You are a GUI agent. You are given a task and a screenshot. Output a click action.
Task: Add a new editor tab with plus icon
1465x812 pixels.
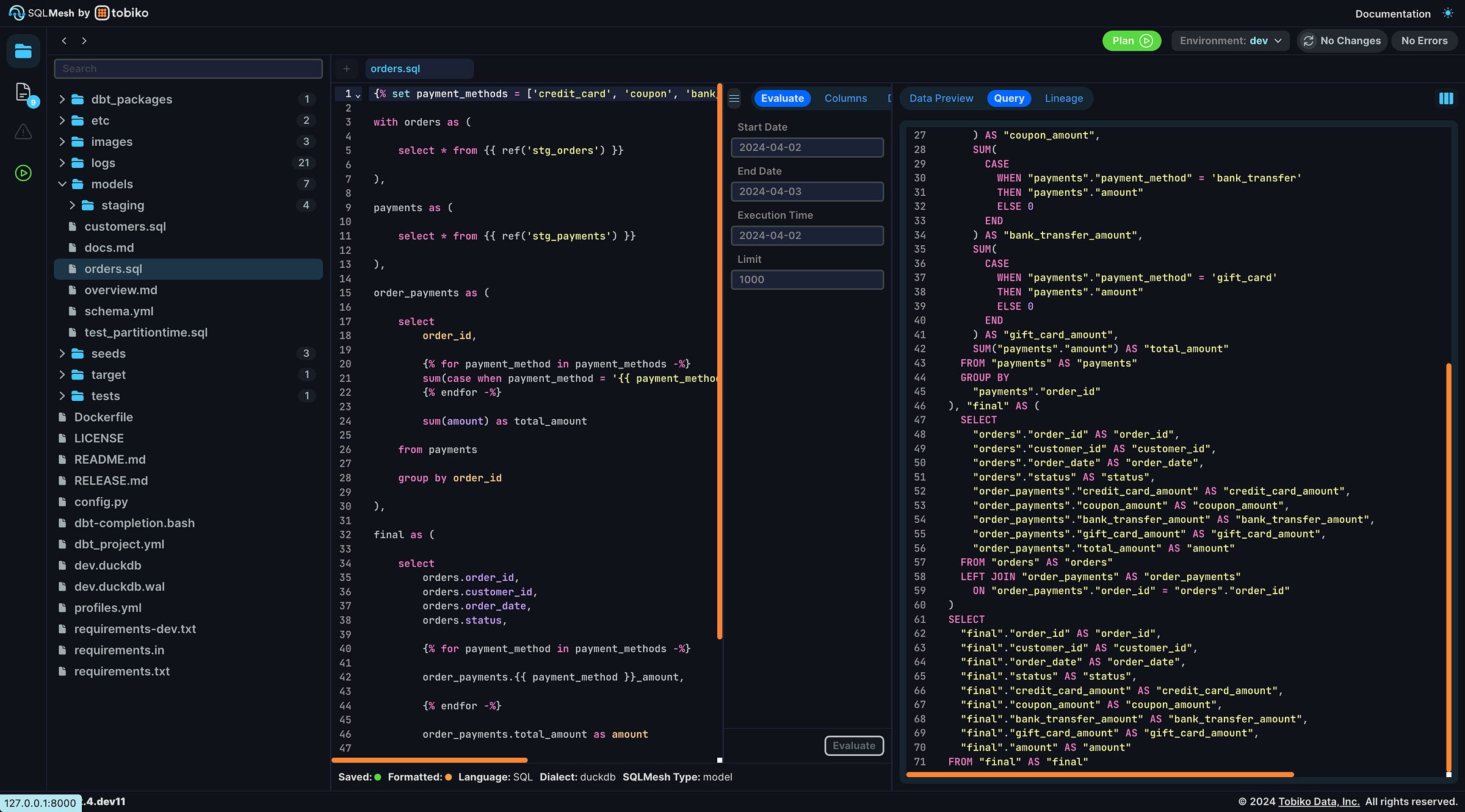347,69
